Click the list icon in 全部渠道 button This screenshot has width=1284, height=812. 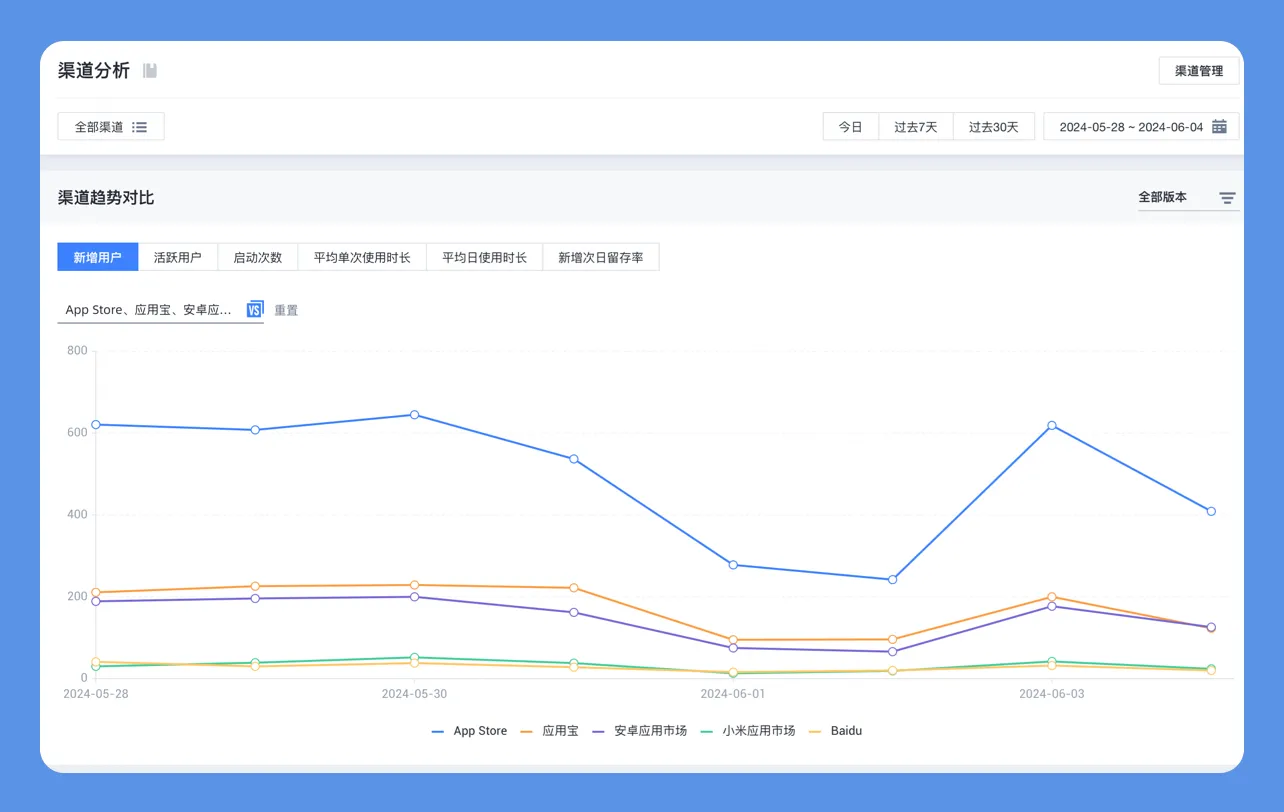(x=140, y=127)
